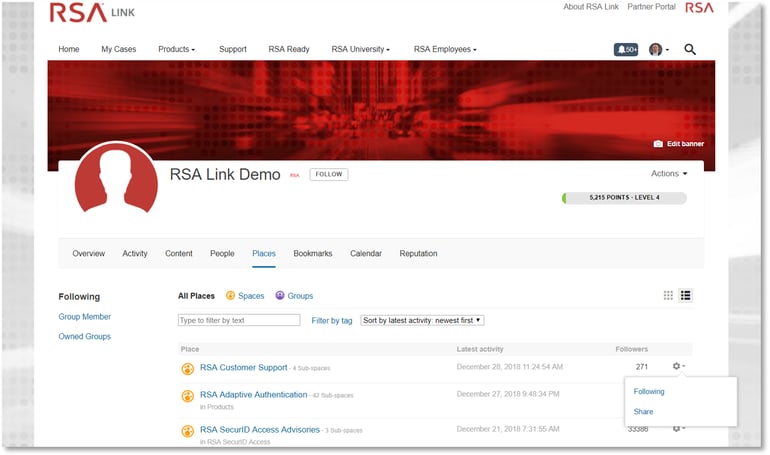770x455 pixels.
Task: Click the search magnifier icon
Action: click(x=690, y=49)
